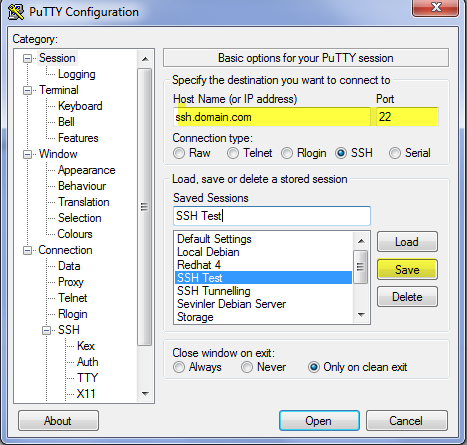Collapse the Terminal tree node
Viewport: 467px width, 445px height.
pos(27,91)
